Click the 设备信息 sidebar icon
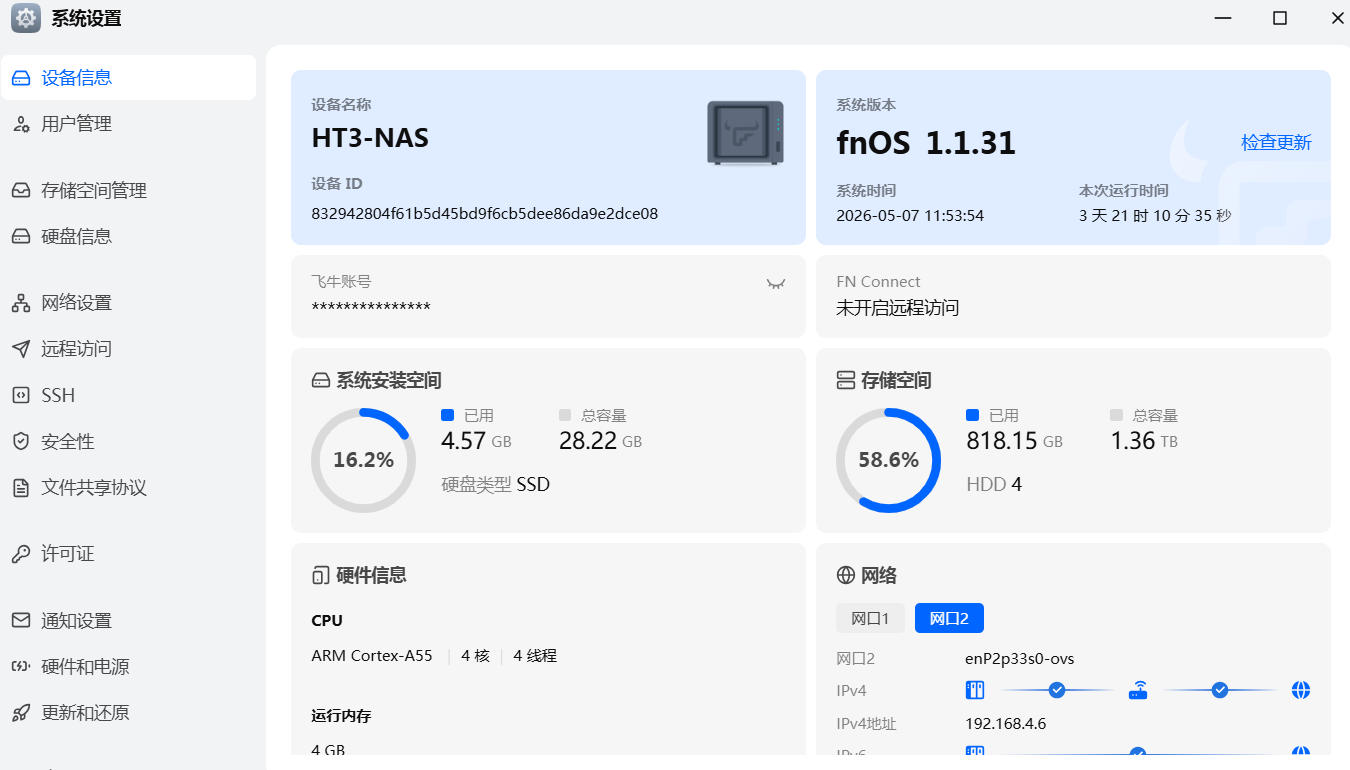1350x770 pixels. coord(21,78)
